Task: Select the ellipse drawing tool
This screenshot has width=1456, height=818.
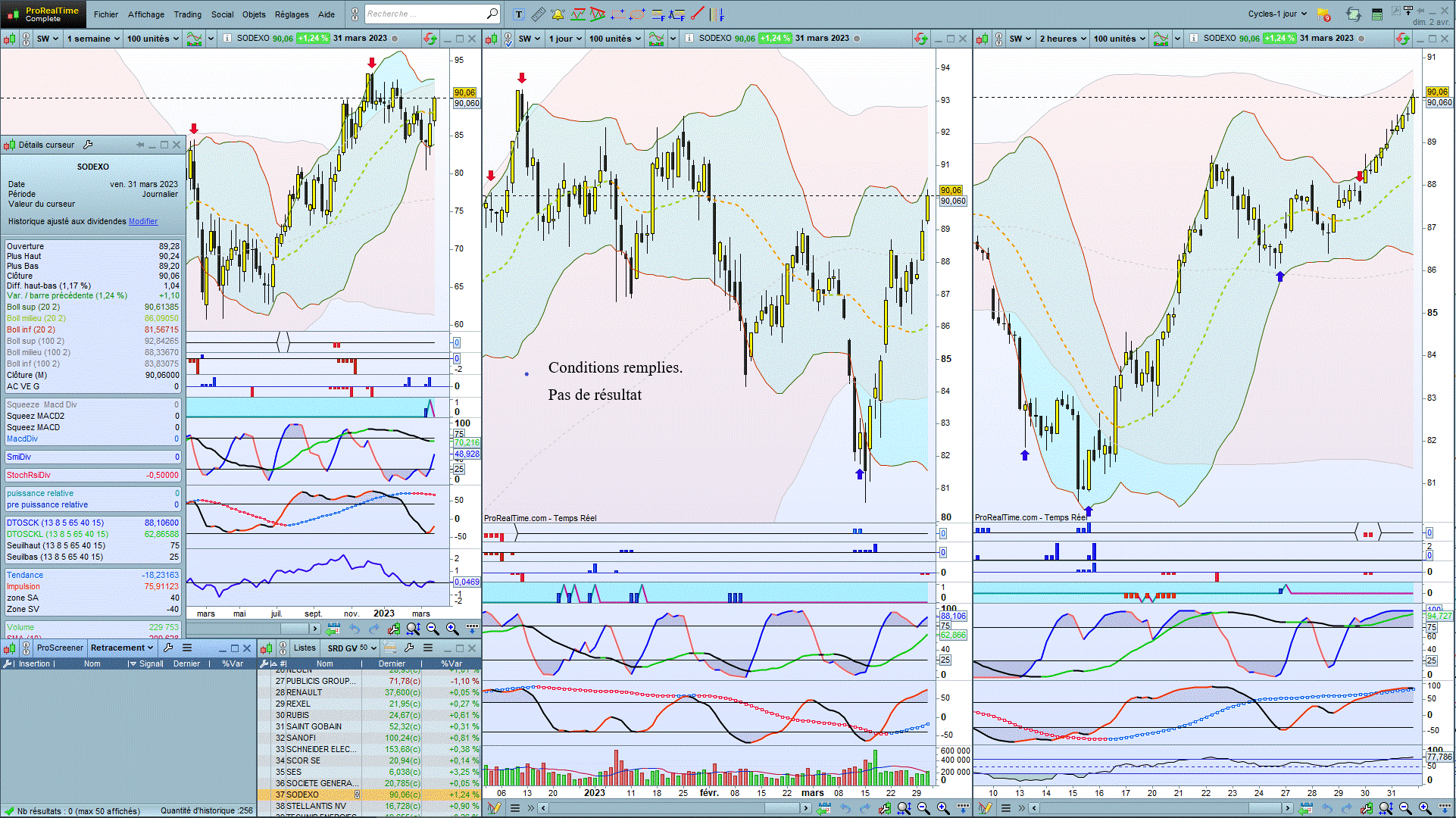Action: coord(637,14)
